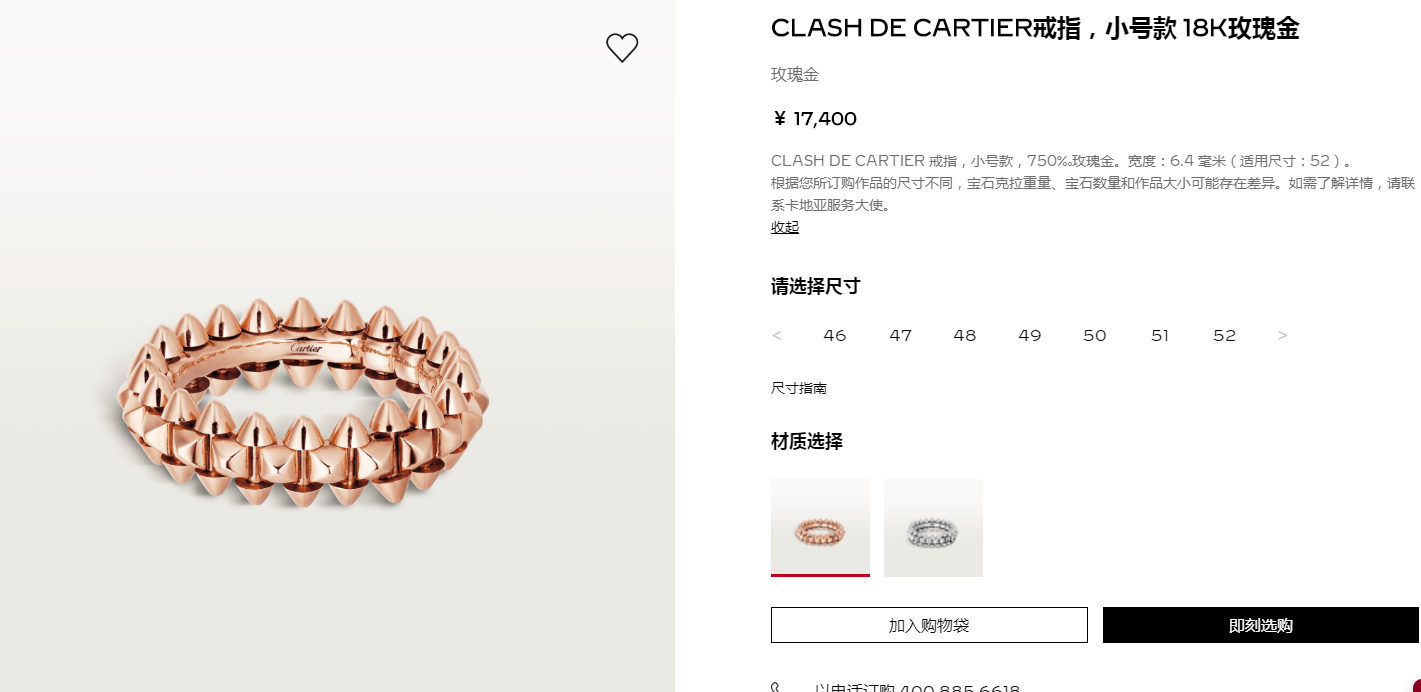Select the rose gold material swatch
The height and width of the screenshot is (692, 1421).
coord(820,527)
